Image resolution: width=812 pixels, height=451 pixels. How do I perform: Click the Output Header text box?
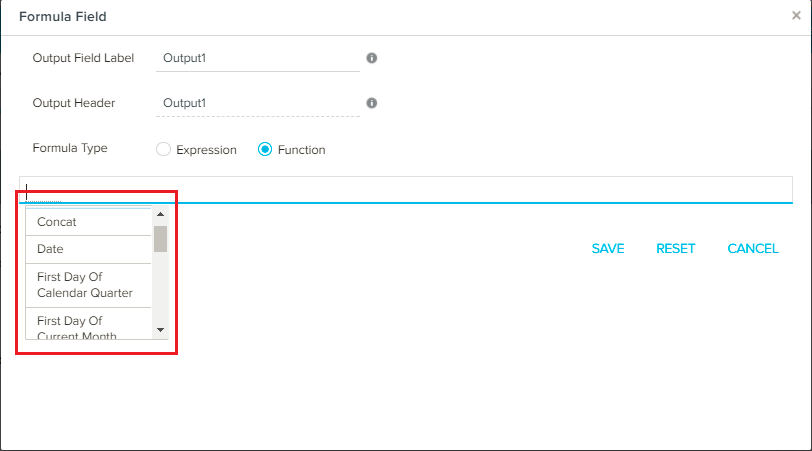click(x=258, y=103)
